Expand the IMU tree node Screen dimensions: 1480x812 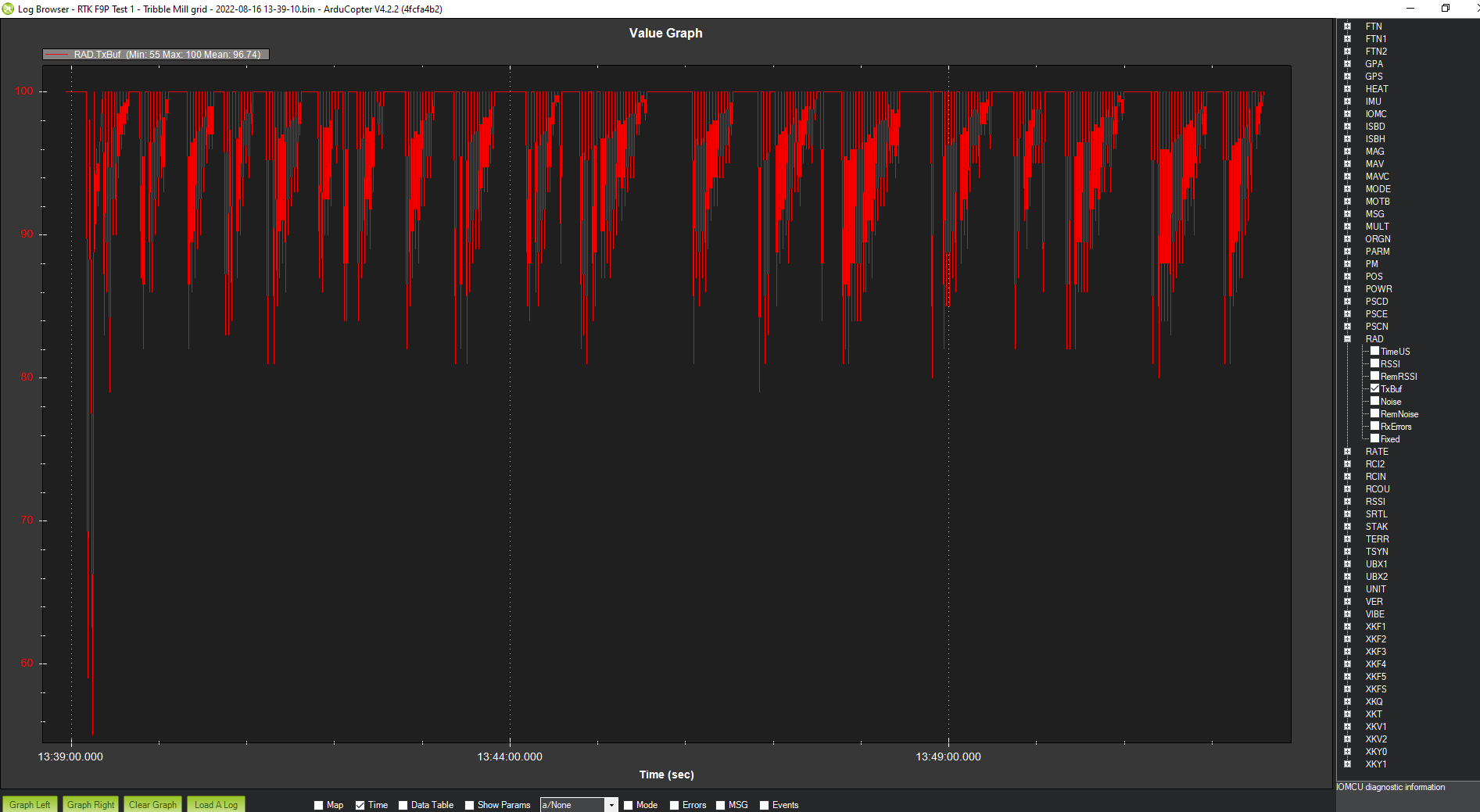coord(1347,101)
